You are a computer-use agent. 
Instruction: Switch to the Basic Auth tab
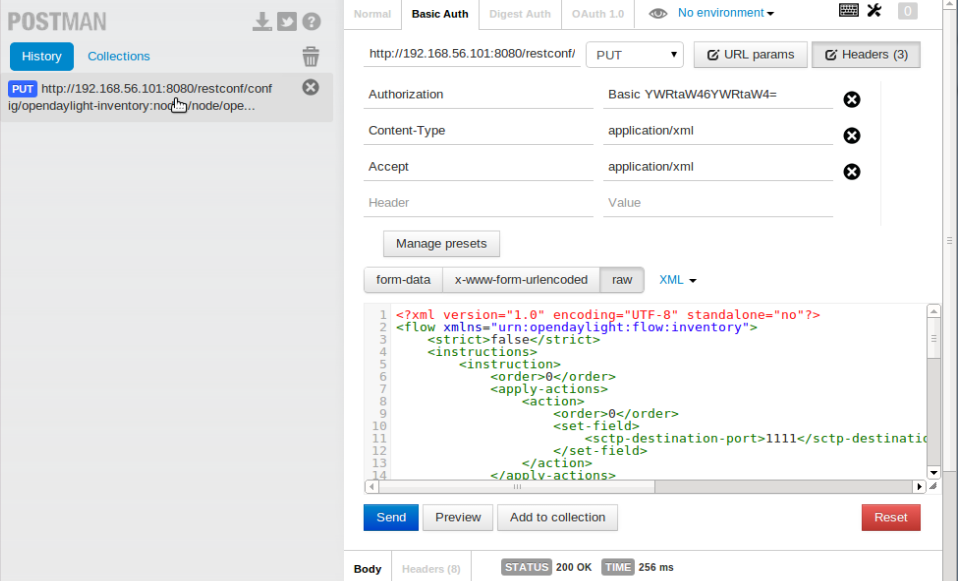[x=440, y=14]
